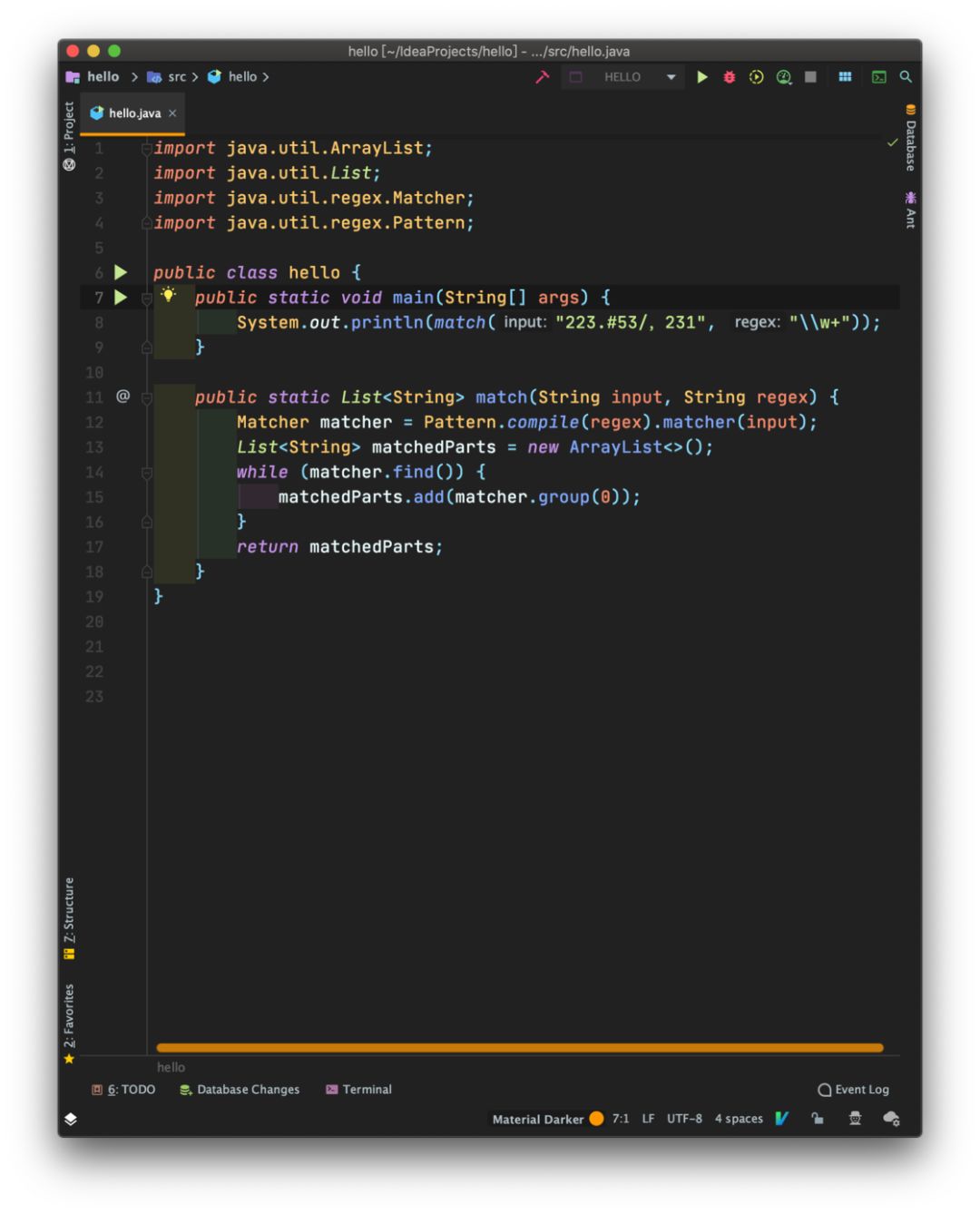Click the fold end marker on line 18
The width and height of the screenshot is (980, 1214).
point(146,572)
